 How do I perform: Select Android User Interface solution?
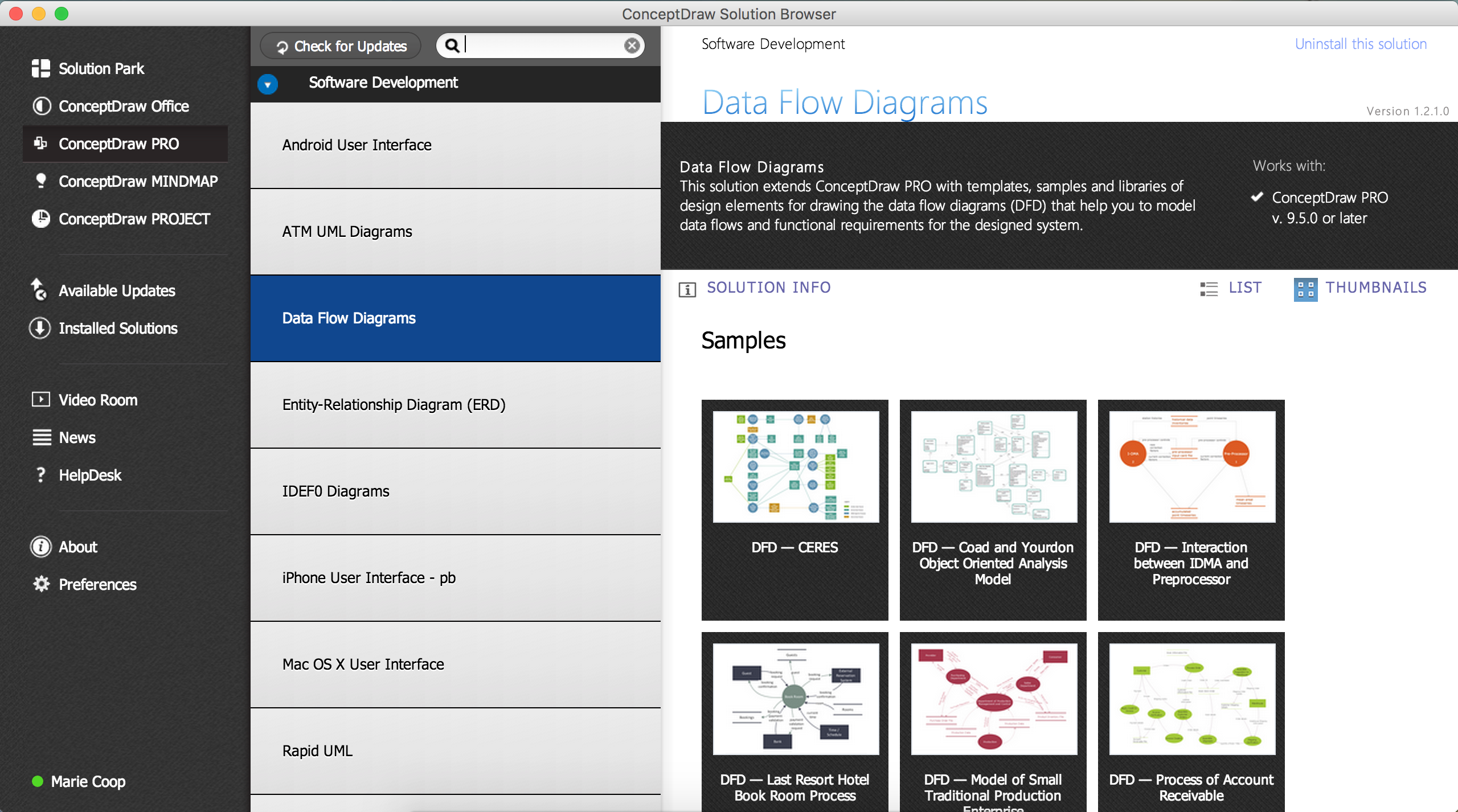(456, 145)
